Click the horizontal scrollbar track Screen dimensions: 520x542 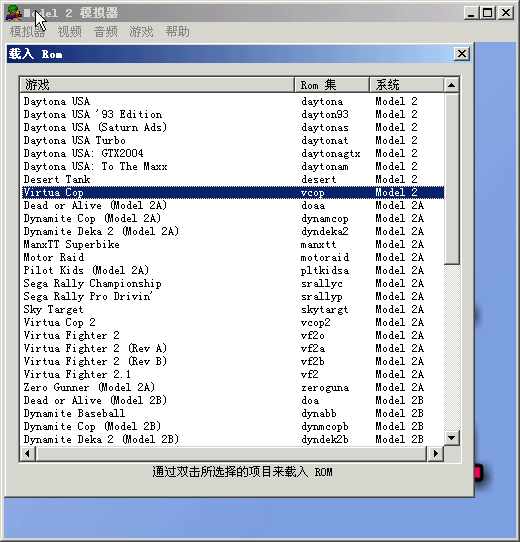(x=232, y=453)
